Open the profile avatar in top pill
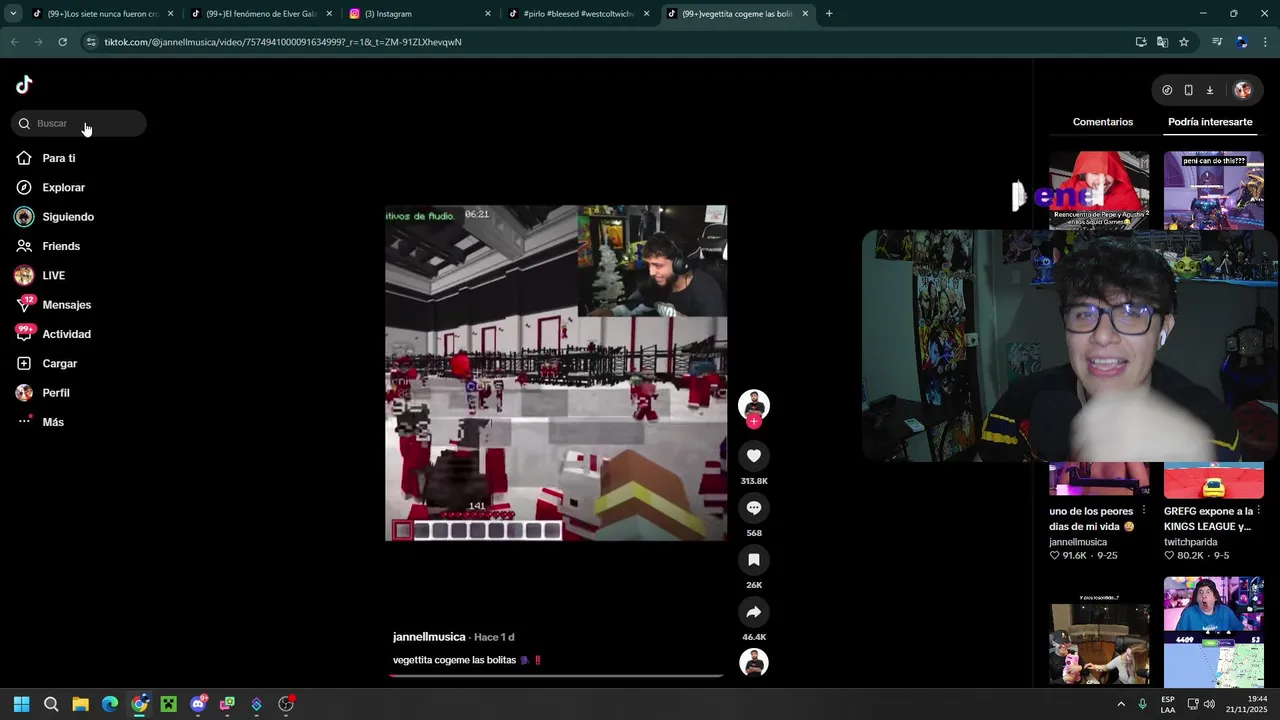 coord(1243,90)
